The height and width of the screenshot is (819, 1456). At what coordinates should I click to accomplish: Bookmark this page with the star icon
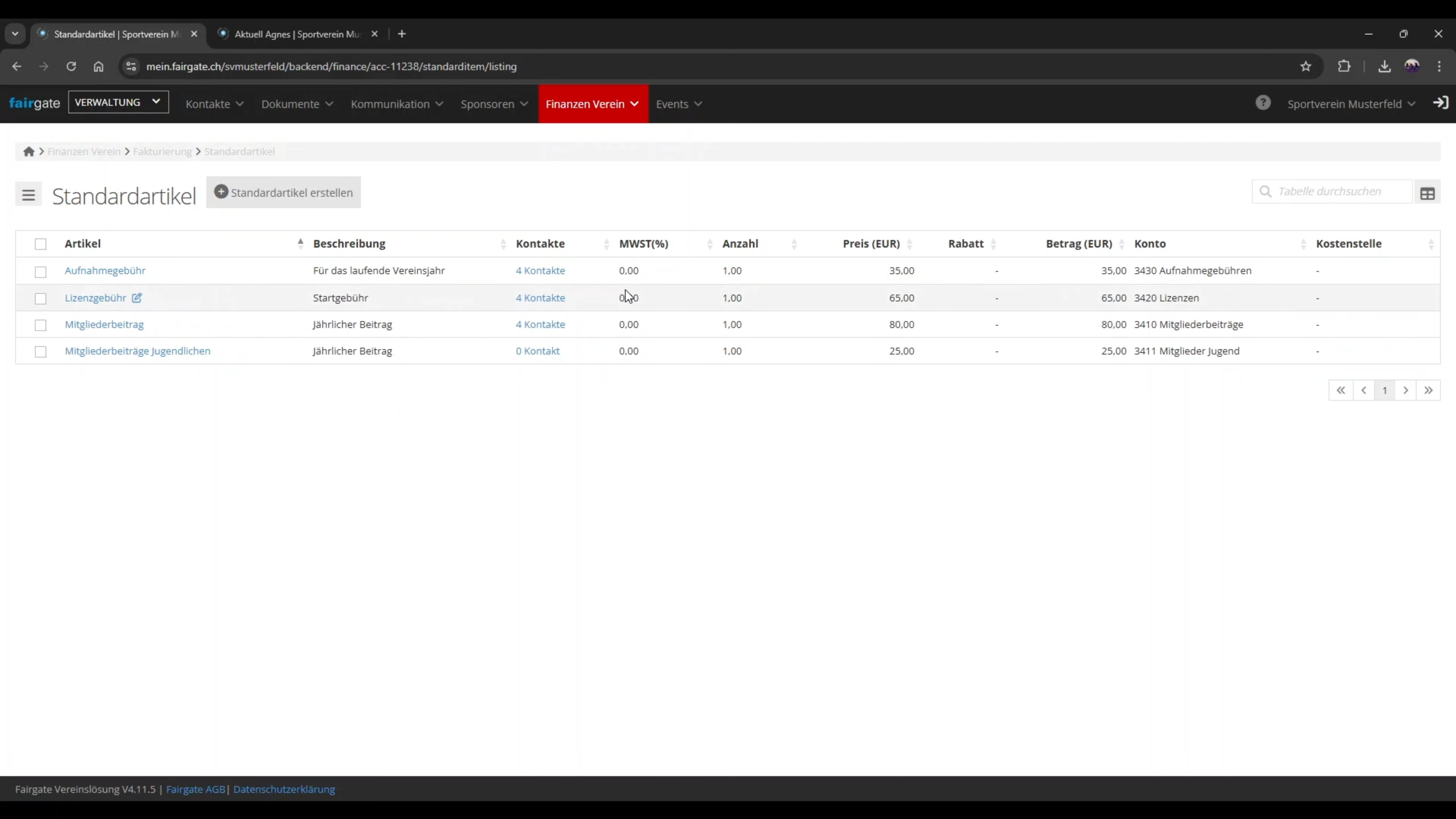[1305, 66]
